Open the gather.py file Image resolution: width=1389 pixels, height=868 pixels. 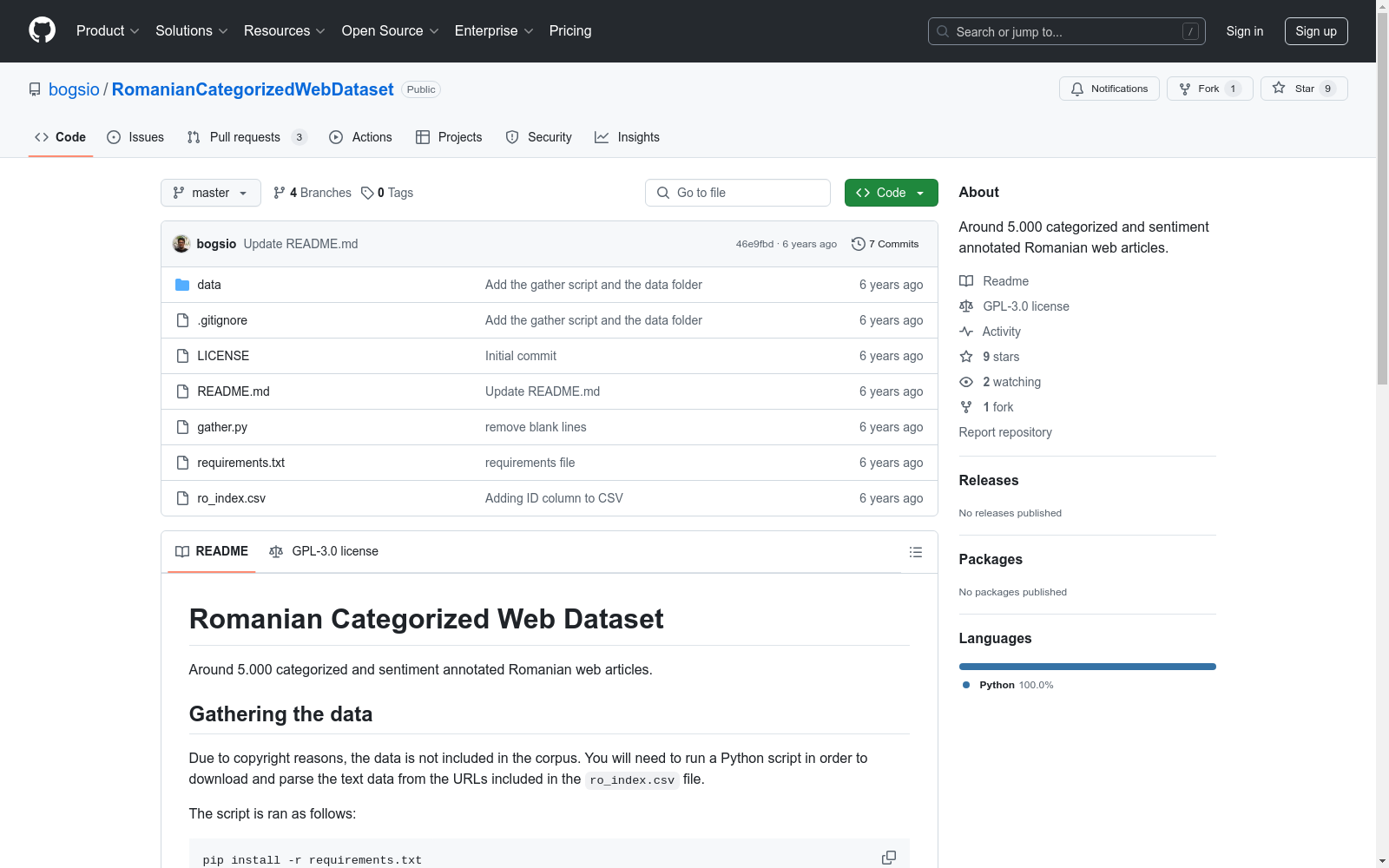point(222,427)
